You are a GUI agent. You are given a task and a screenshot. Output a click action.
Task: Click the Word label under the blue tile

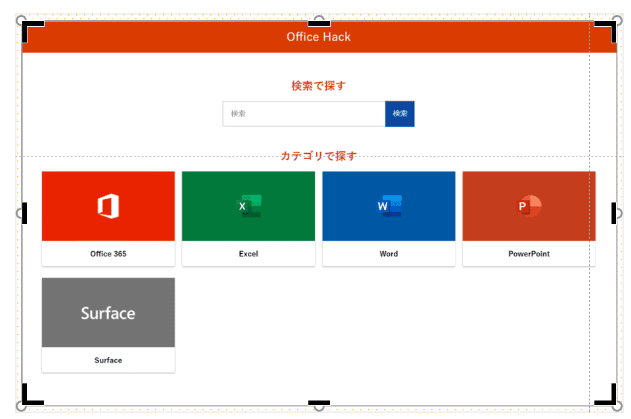click(388, 254)
